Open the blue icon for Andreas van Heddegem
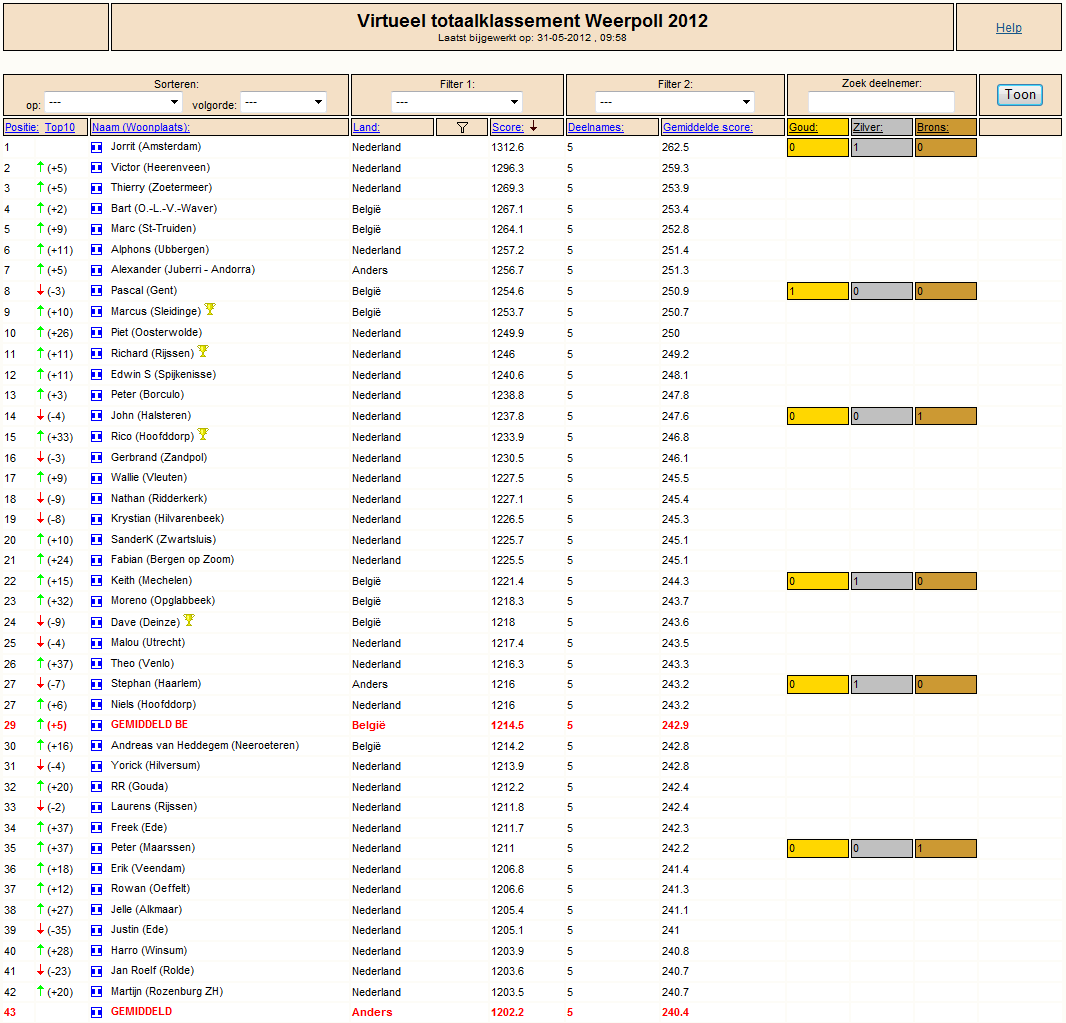Image resolution: width=1066 pixels, height=1023 pixels. click(x=97, y=746)
